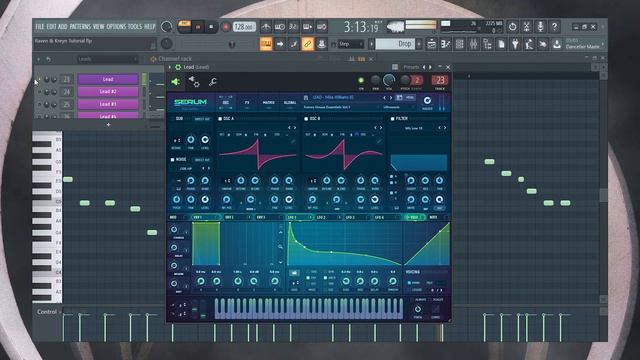Viewport: 640px width, 360px height.
Task: Toggle Pattern/Song mode switch
Action: pyautogui.click(x=184, y=27)
